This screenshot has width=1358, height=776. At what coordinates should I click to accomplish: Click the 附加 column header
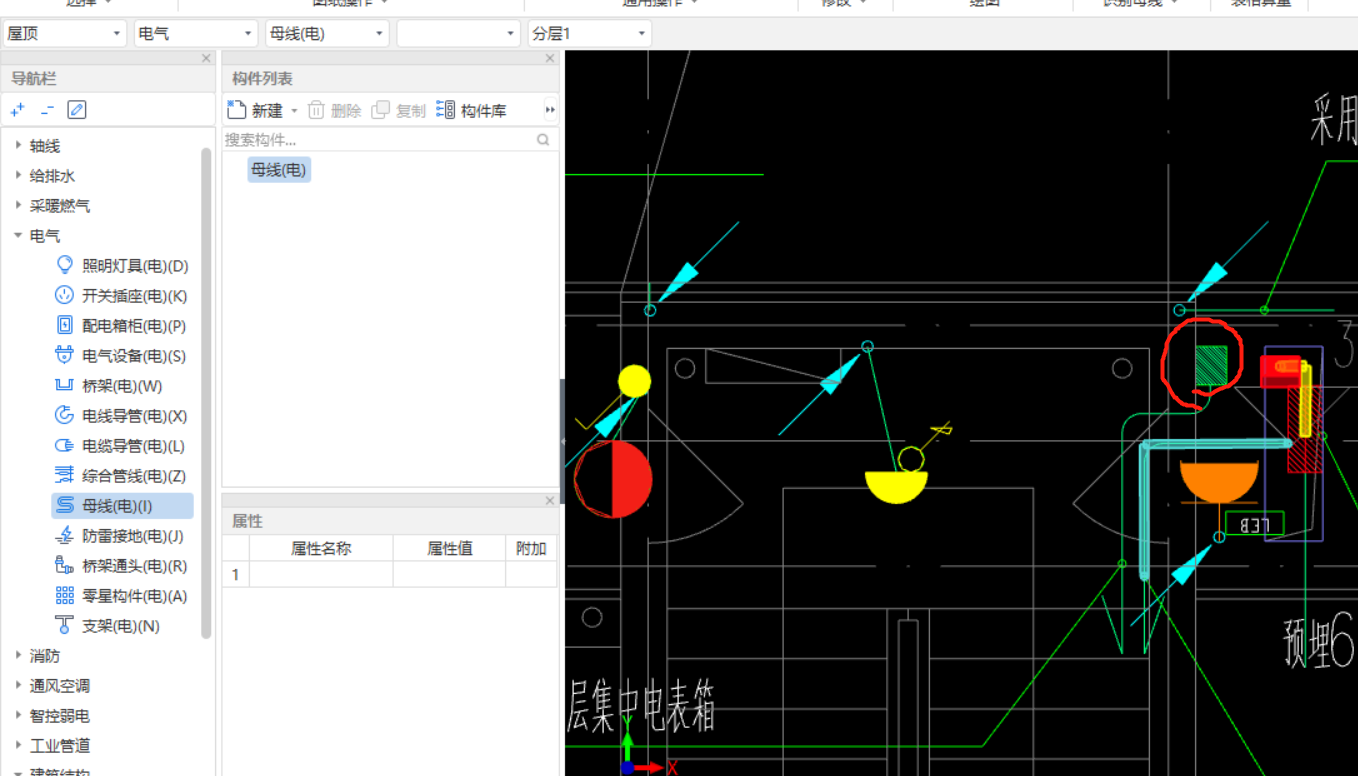pyautogui.click(x=531, y=548)
